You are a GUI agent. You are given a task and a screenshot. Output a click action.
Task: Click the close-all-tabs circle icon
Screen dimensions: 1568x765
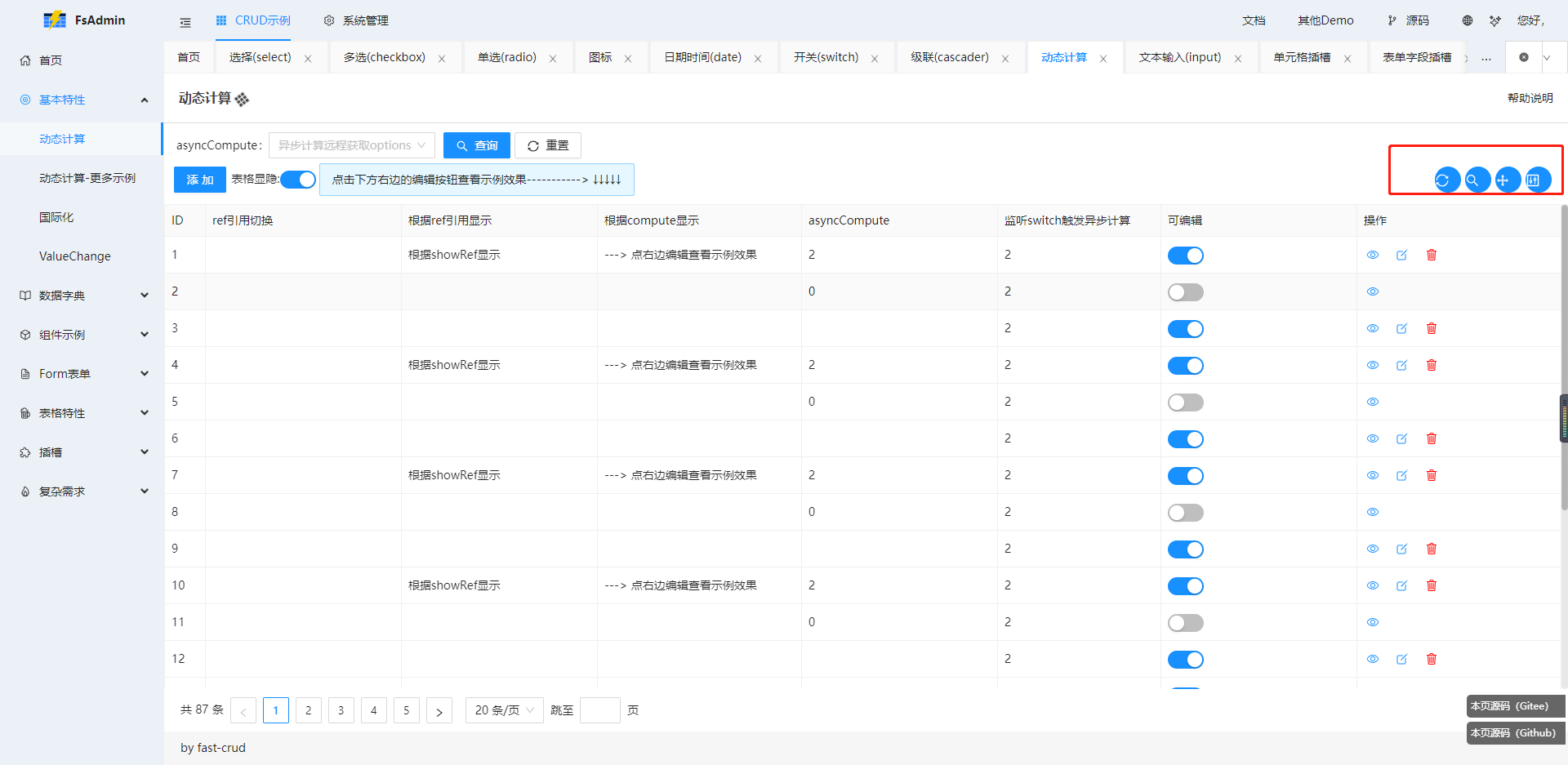[x=1524, y=57]
